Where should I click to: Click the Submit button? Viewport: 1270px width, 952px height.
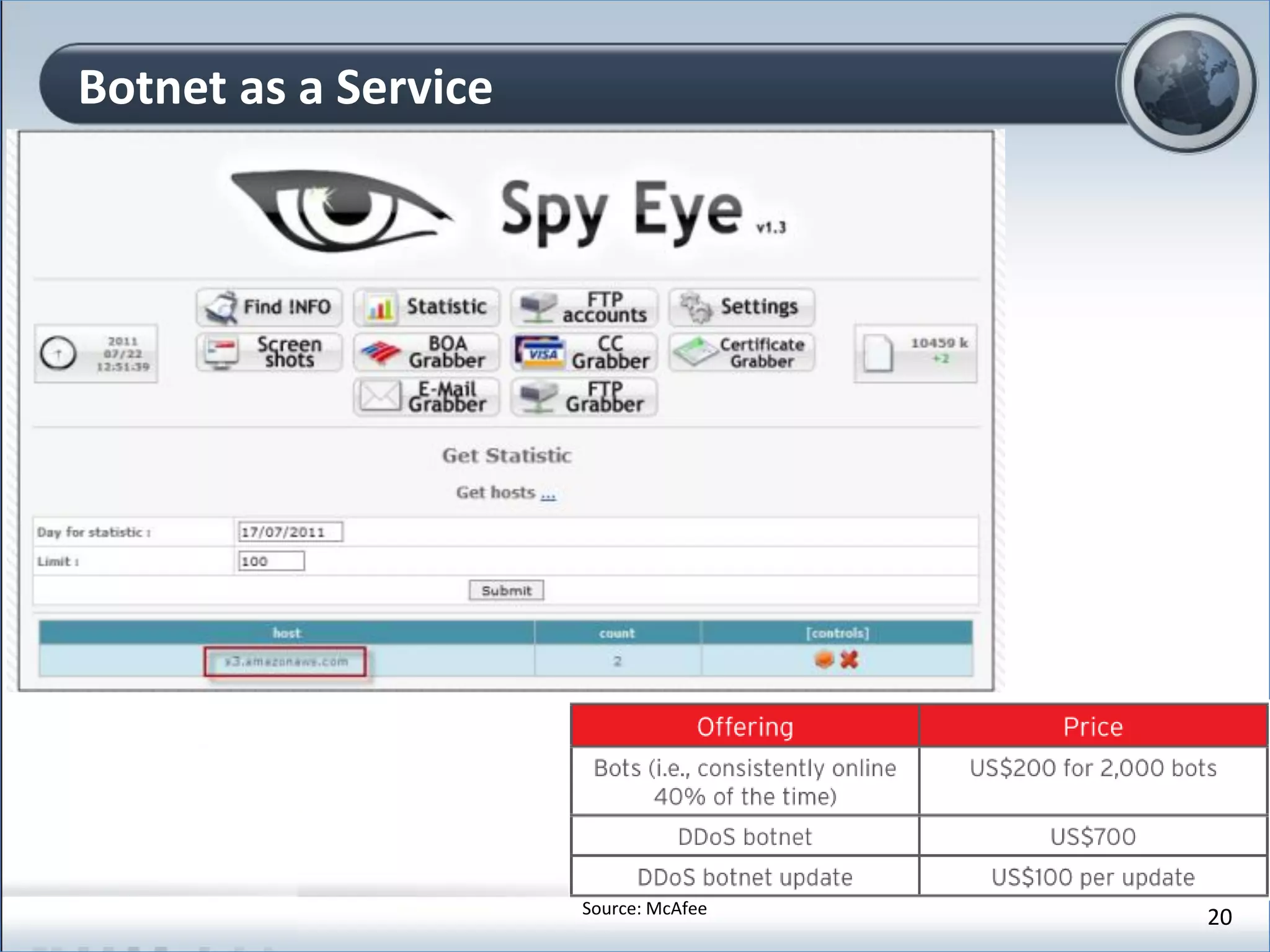[507, 591]
